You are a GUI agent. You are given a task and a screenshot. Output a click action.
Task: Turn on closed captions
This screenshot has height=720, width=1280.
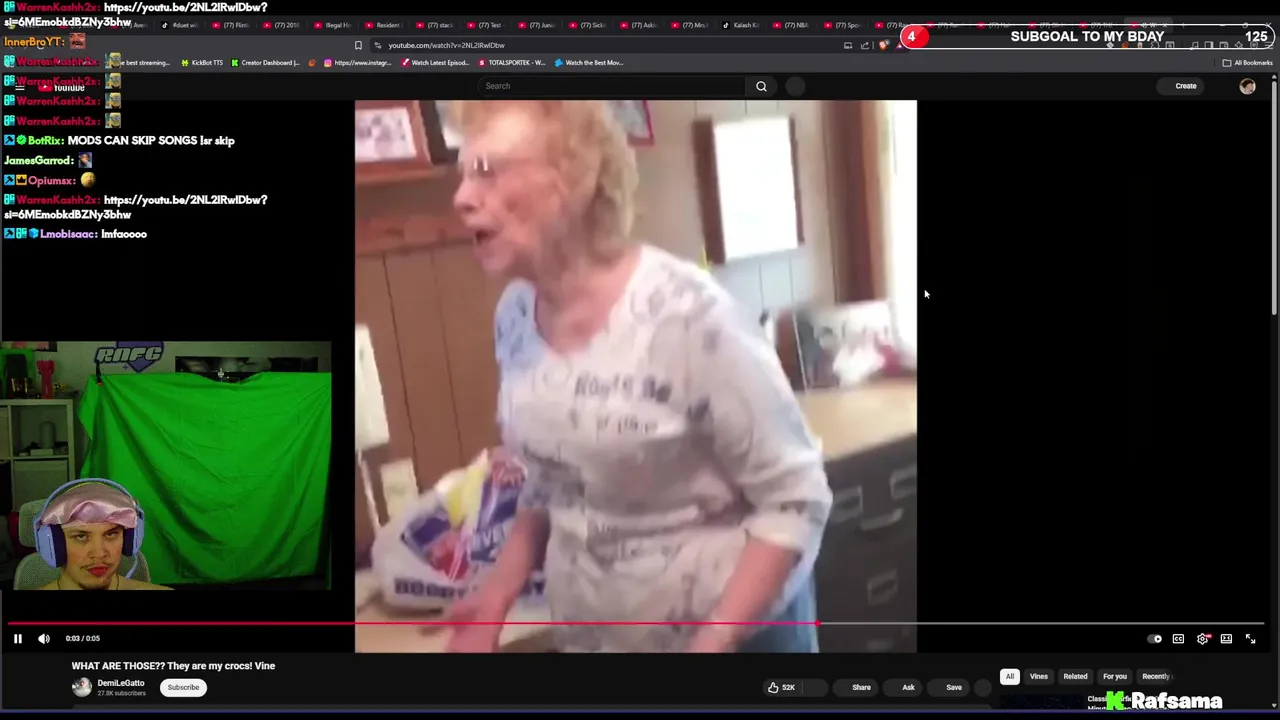1178,639
